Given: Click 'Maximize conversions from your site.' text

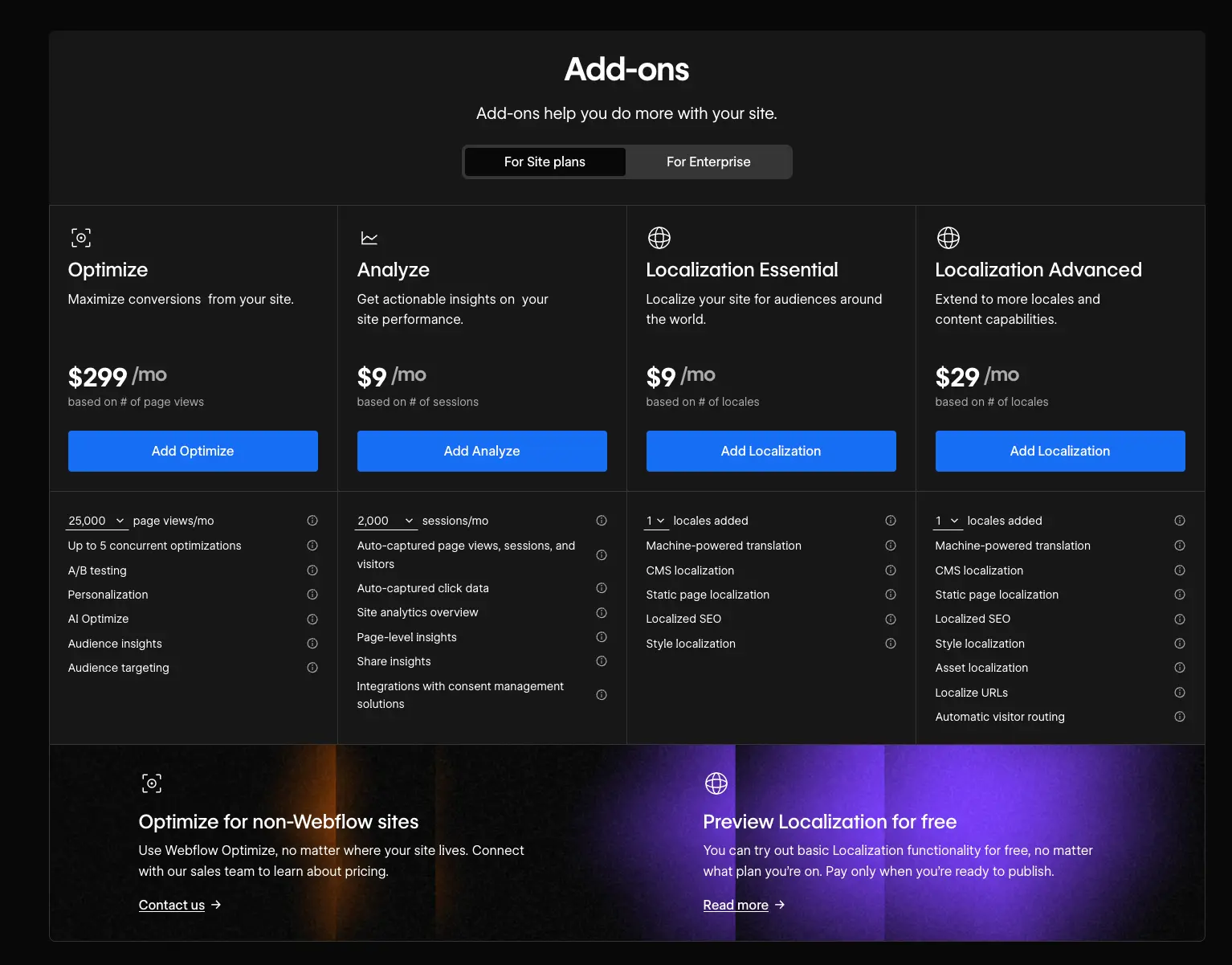Looking at the screenshot, I should [181, 299].
